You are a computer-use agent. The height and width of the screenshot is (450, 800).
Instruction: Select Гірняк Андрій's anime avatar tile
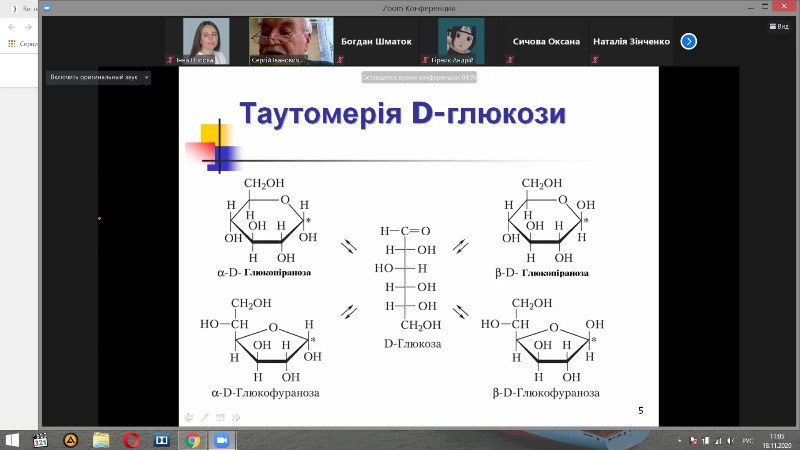461,41
